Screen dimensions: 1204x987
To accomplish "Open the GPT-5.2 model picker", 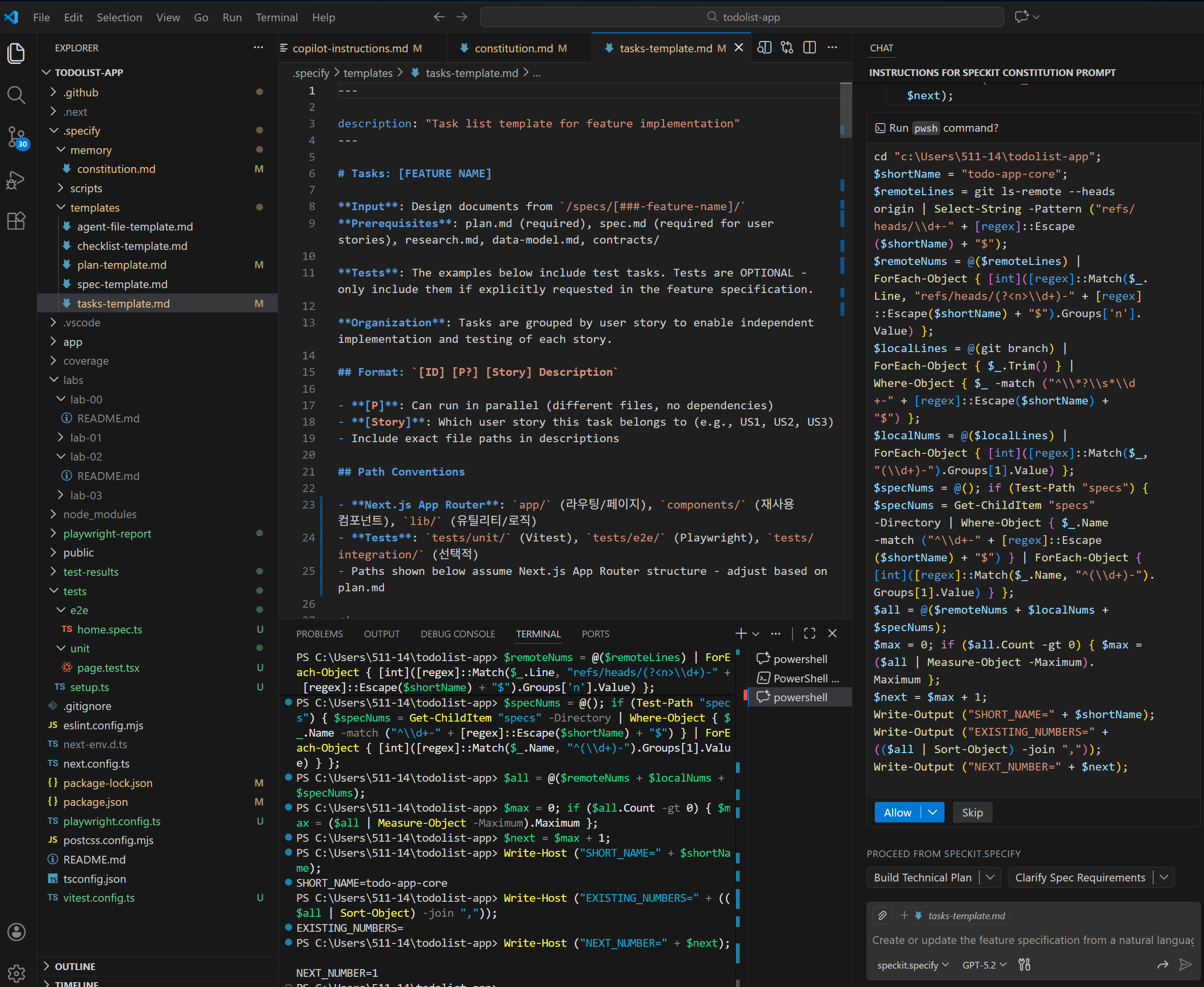I will [984, 965].
